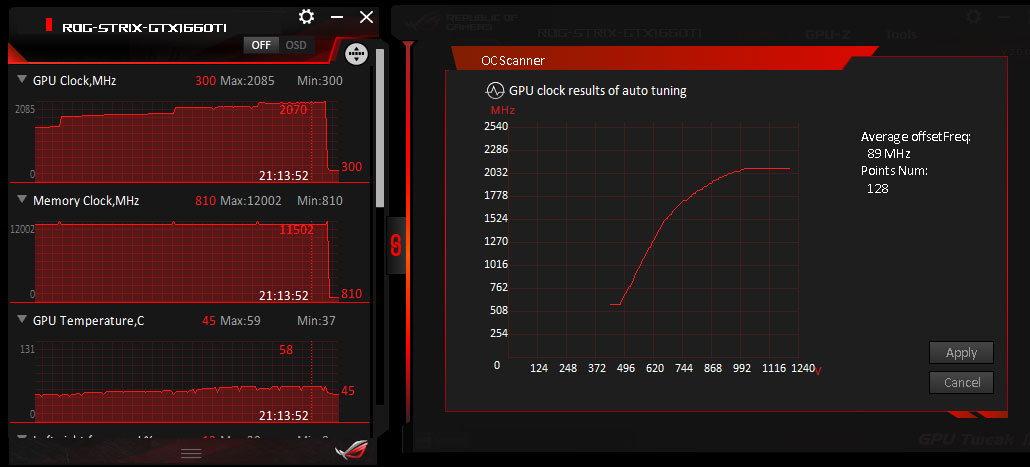Apply the OC Scanner results
1030x467 pixels.
[x=961, y=353]
